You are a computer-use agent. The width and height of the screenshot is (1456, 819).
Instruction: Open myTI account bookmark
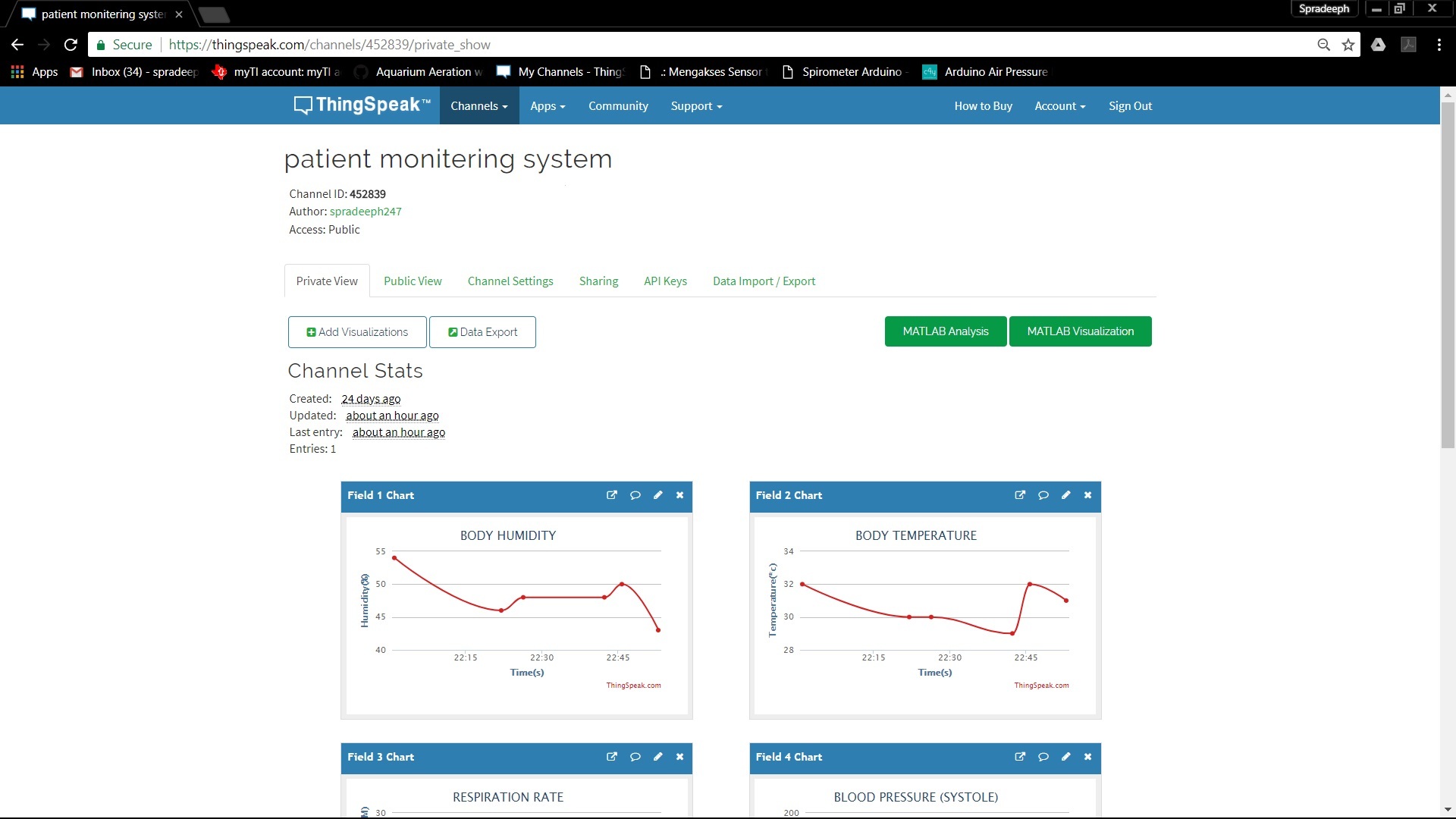click(277, 72)
